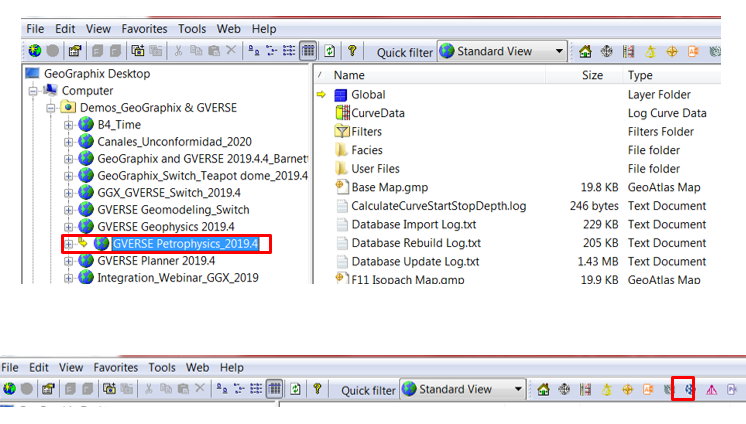746x424 pixels.
Task: Expand the GVERSE Planner 2019.4 project node
Action: (x=69, y=261)
